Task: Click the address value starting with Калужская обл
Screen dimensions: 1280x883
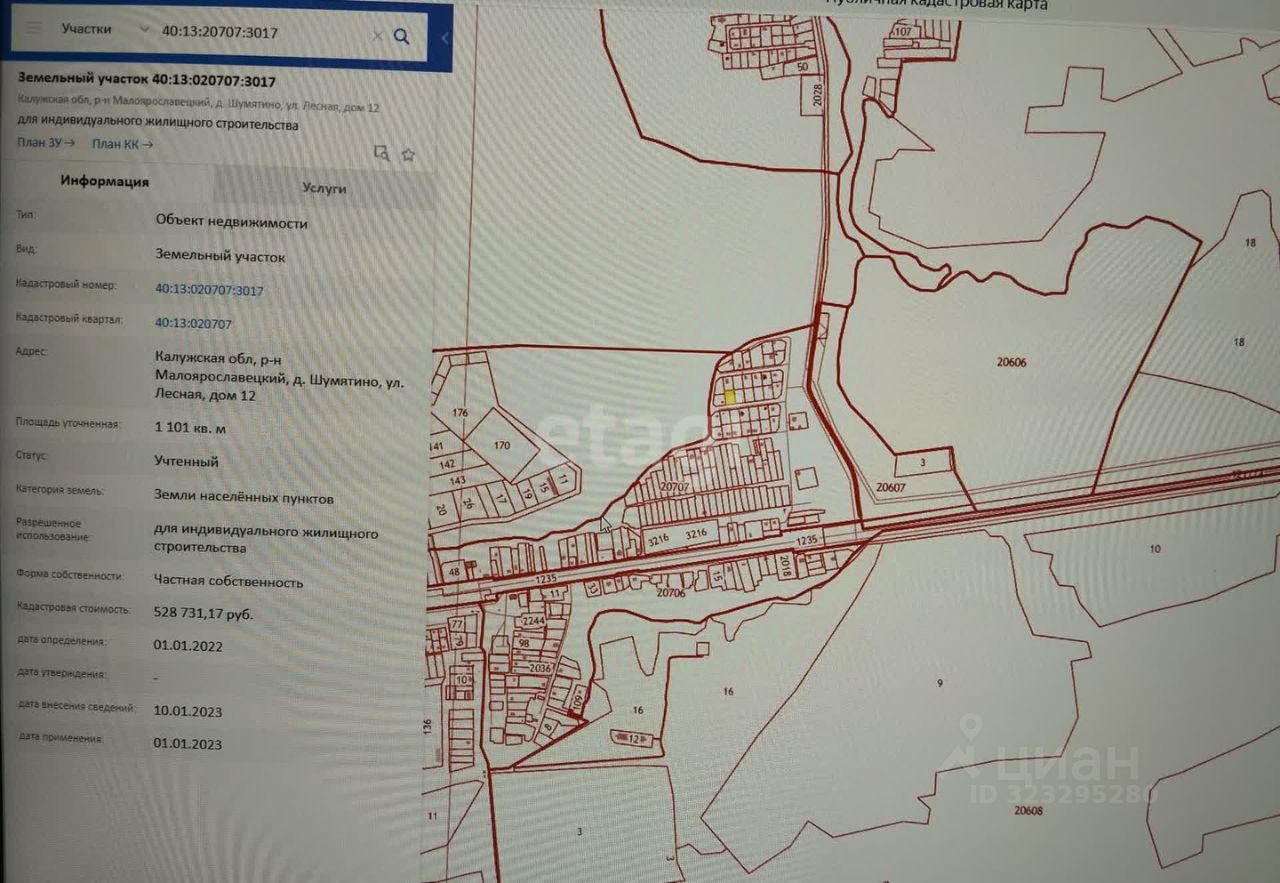Action: coord(279,375)
